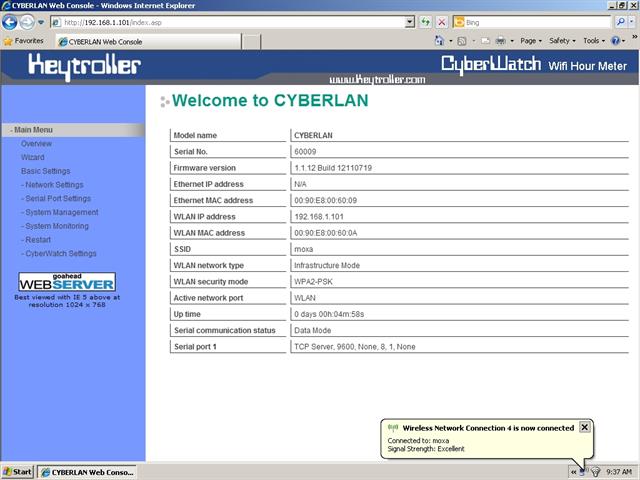Open the address bar dropdown arrow
The height and width of the screenshot is (480, 640).
click(x=410, y=22)
